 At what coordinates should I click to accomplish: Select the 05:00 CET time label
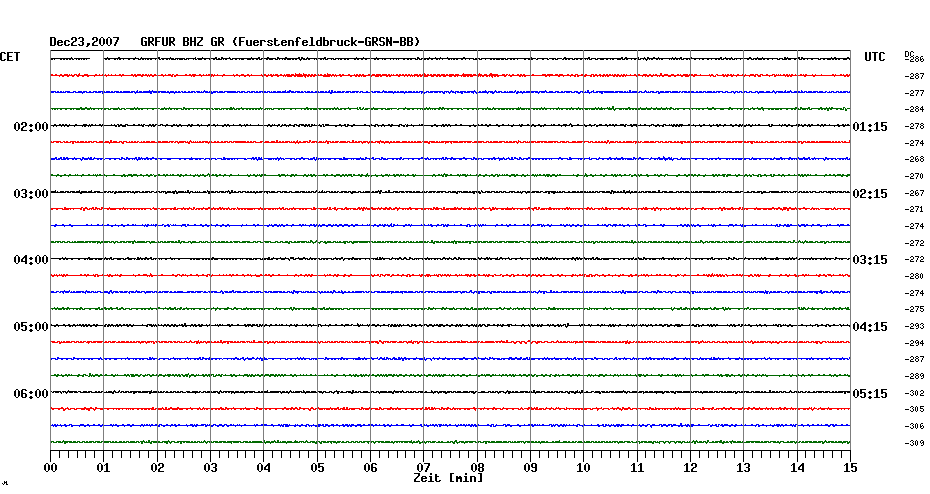(x=31, y=327)
